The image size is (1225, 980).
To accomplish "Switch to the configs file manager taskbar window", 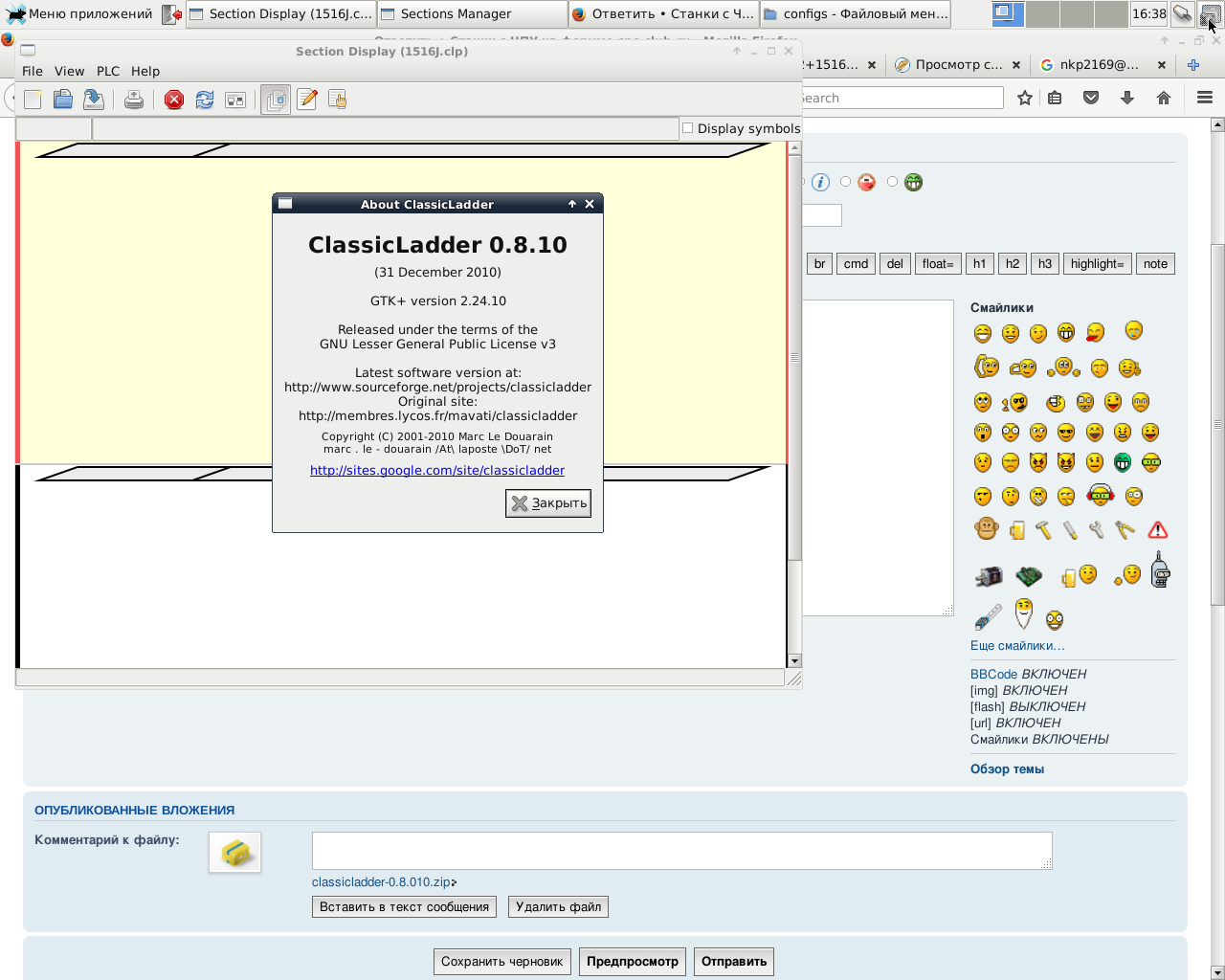I will pyautogui.click(x=856, y=14).
